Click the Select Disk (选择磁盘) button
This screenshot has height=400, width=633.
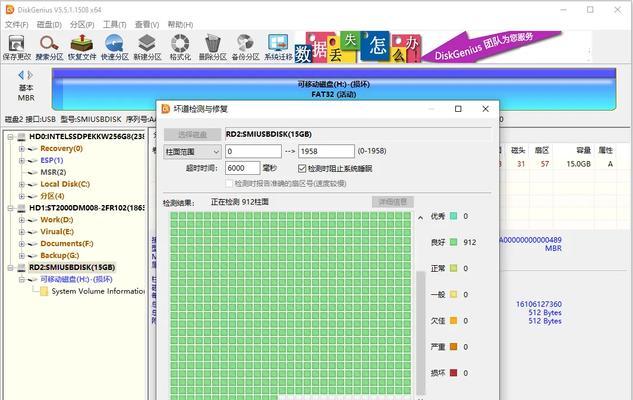192,134
